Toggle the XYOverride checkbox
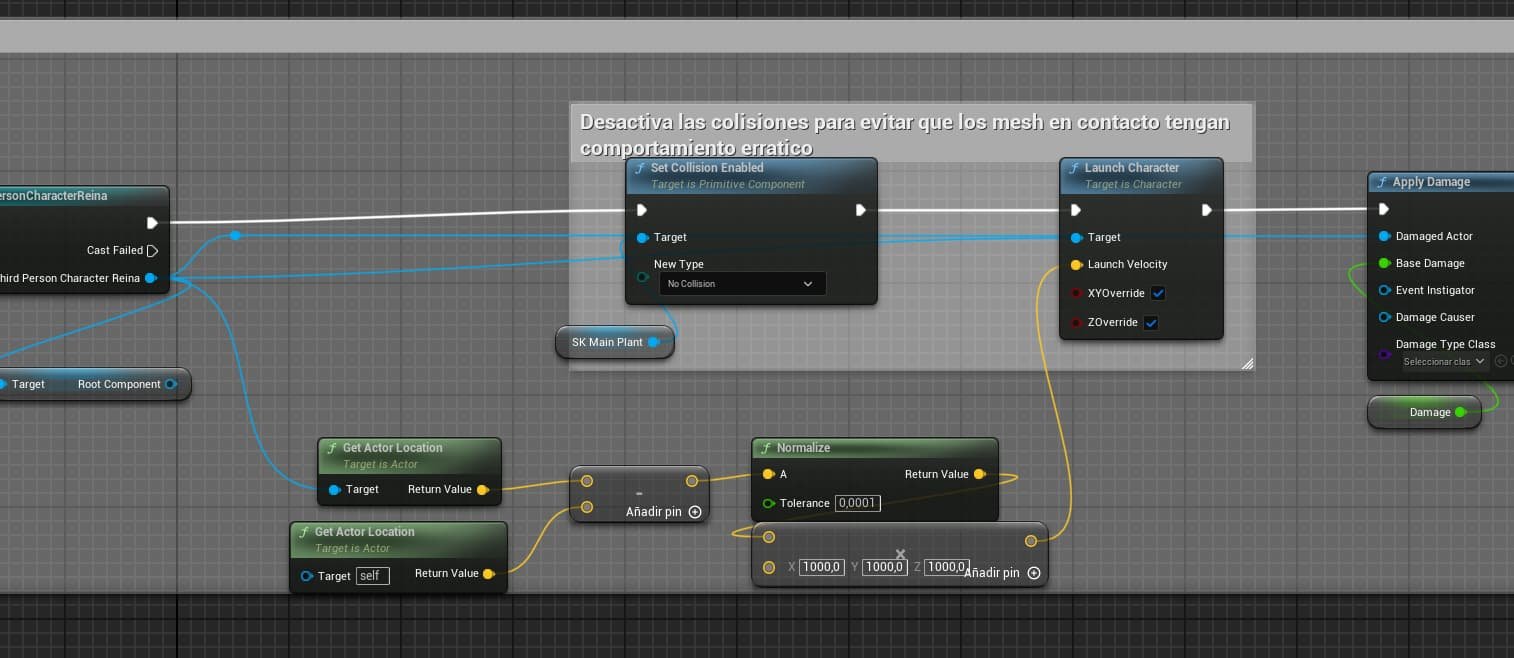The image size is (1514, 658). click(1158, 293)
